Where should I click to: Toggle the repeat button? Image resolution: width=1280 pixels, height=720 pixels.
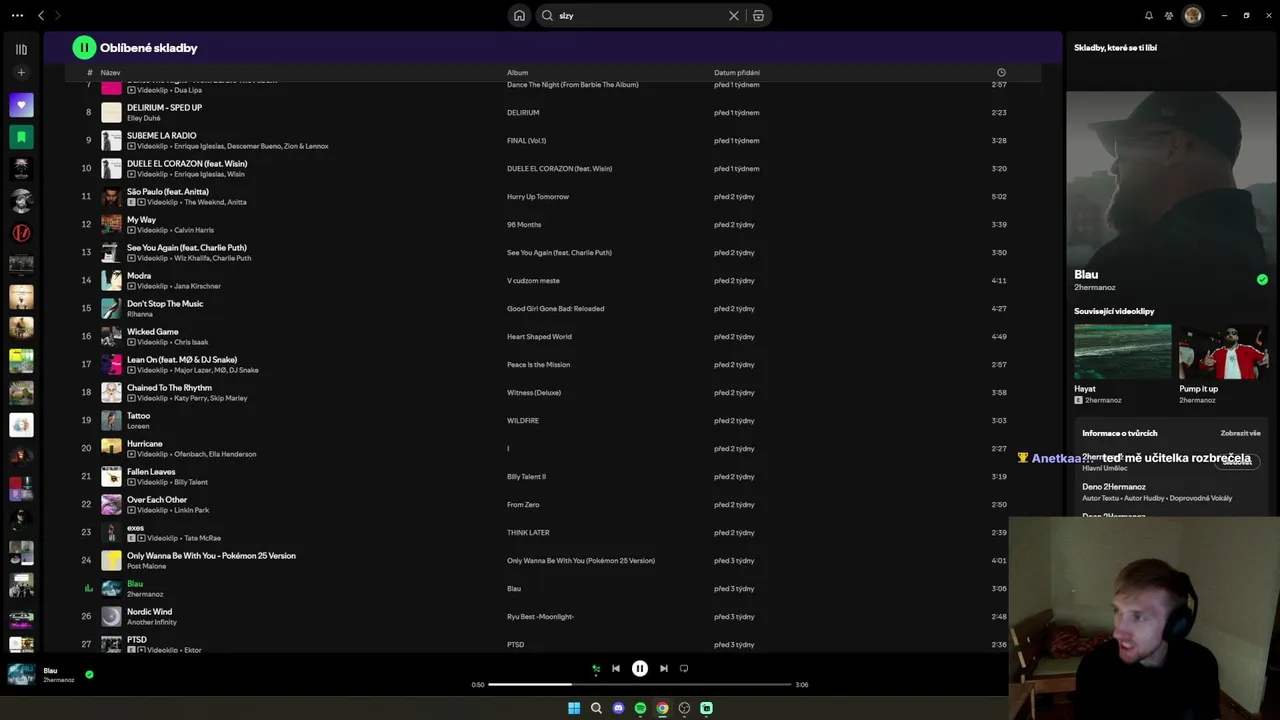684,669
